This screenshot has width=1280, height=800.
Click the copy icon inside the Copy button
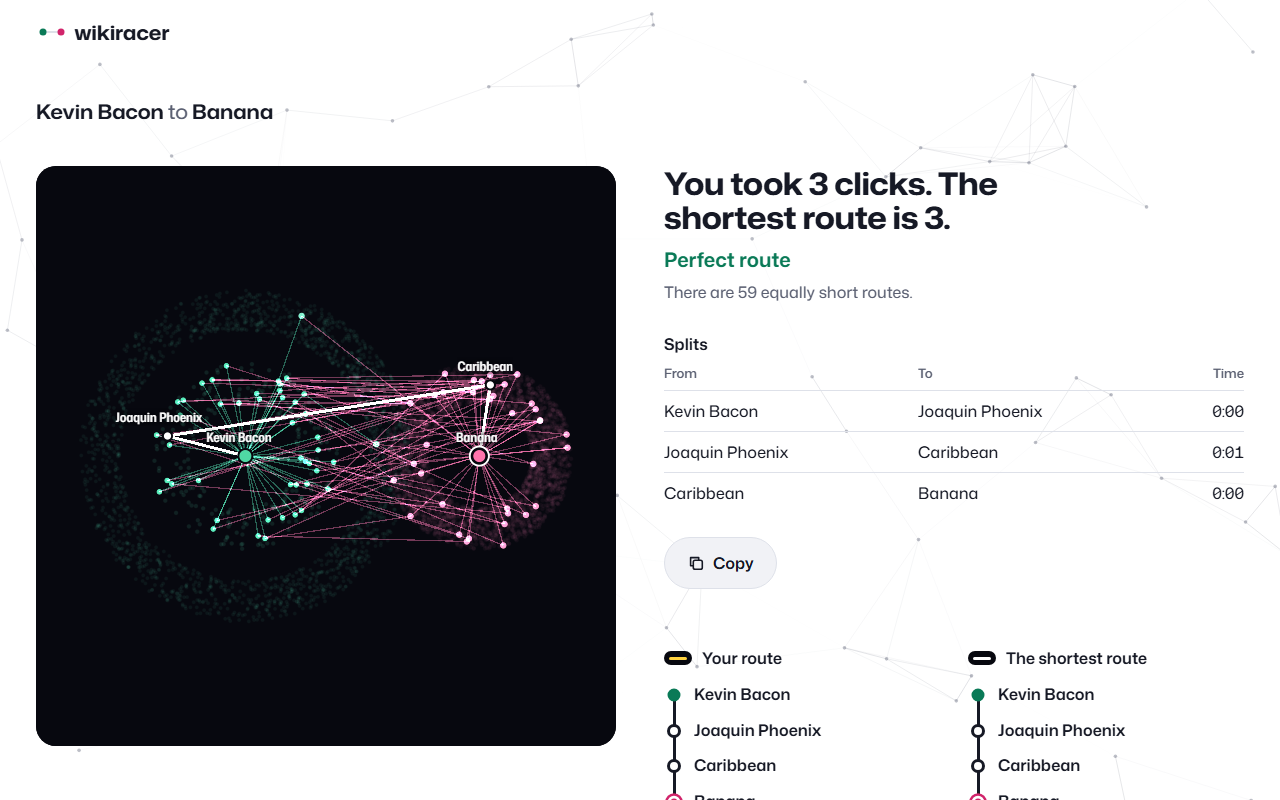[696, 563]
